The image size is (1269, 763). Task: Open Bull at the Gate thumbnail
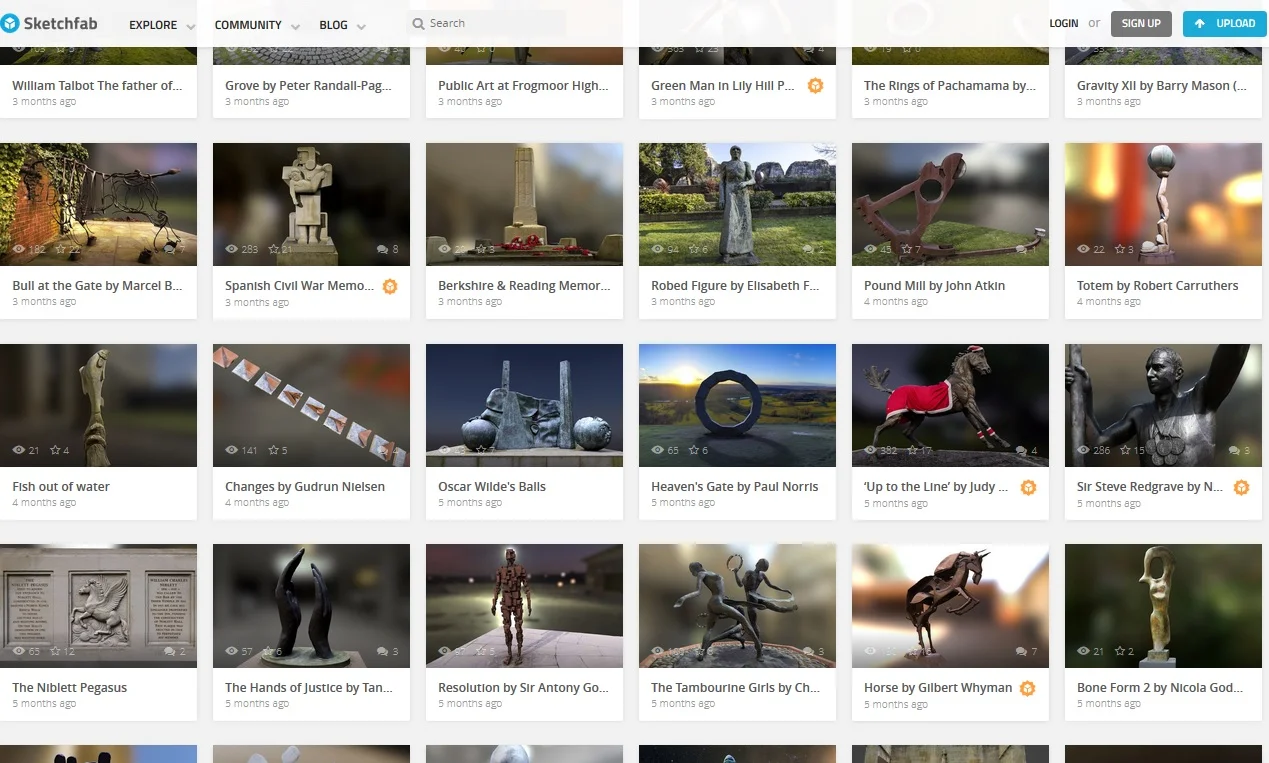[98, 204]
